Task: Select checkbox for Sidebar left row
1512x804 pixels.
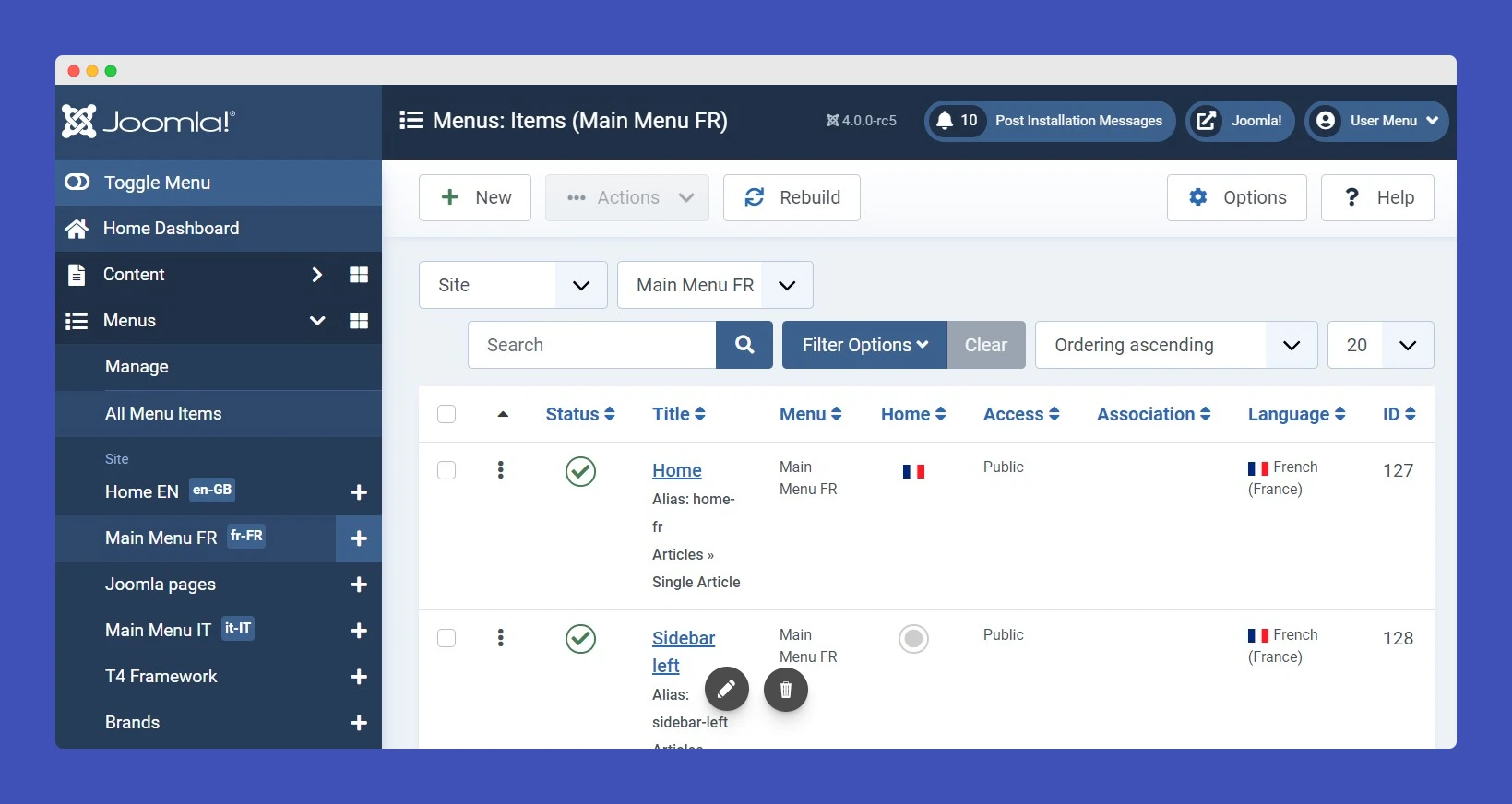Action: coord(446,638)
